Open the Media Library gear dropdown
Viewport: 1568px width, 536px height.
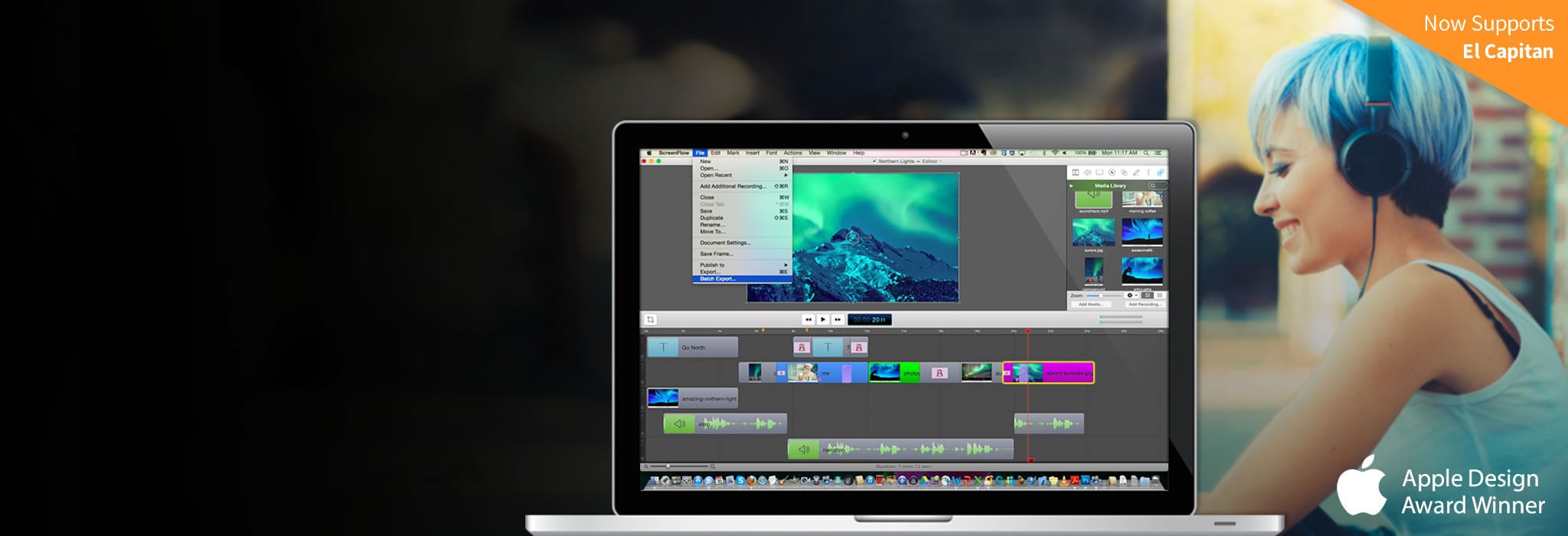pyautogui.click(x=1131, y=296)
